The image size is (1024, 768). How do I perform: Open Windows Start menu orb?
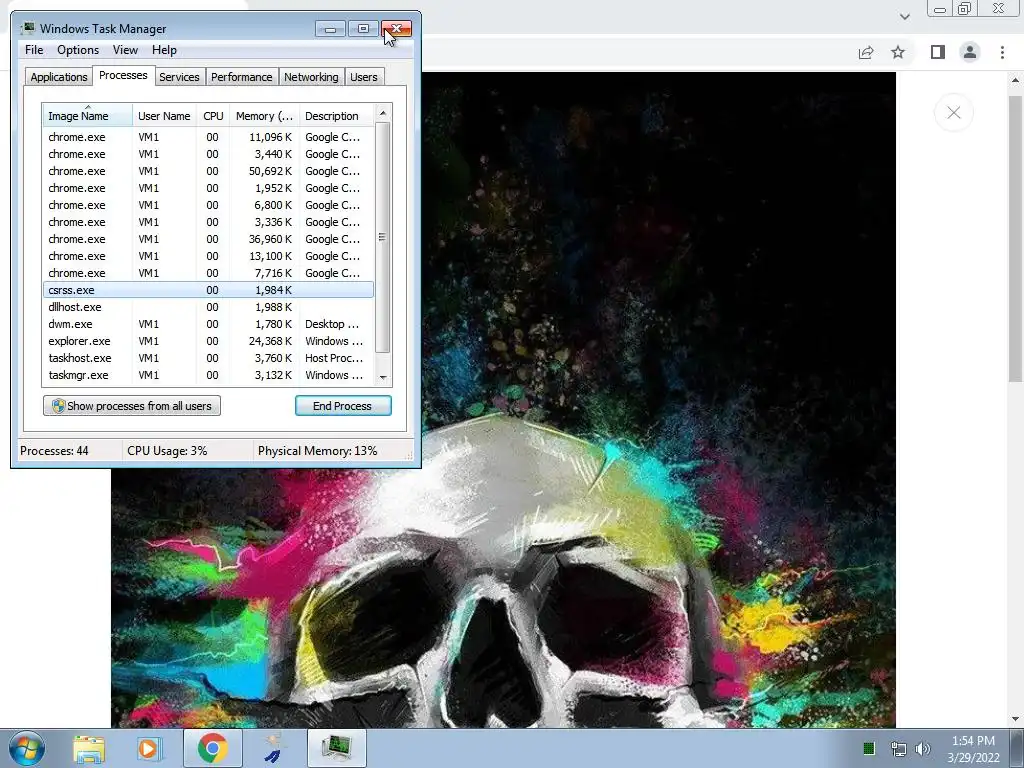click(27, 748)
